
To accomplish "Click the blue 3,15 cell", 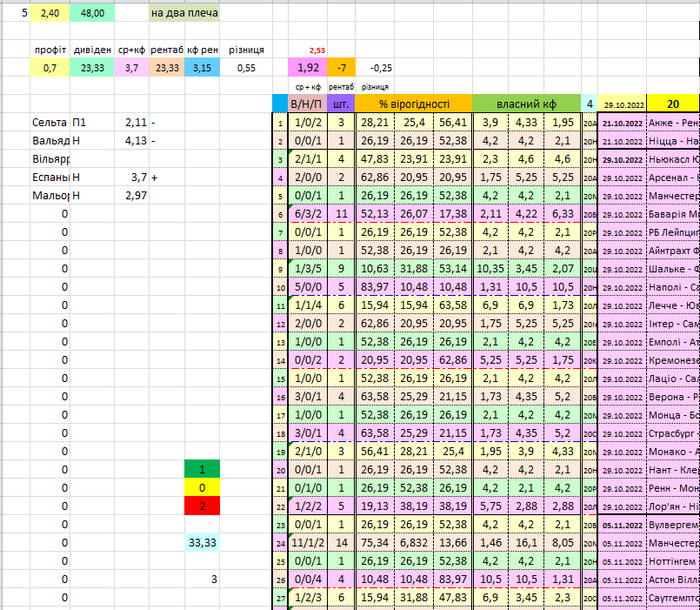I will pyautogui.click(x=202, y=68).
